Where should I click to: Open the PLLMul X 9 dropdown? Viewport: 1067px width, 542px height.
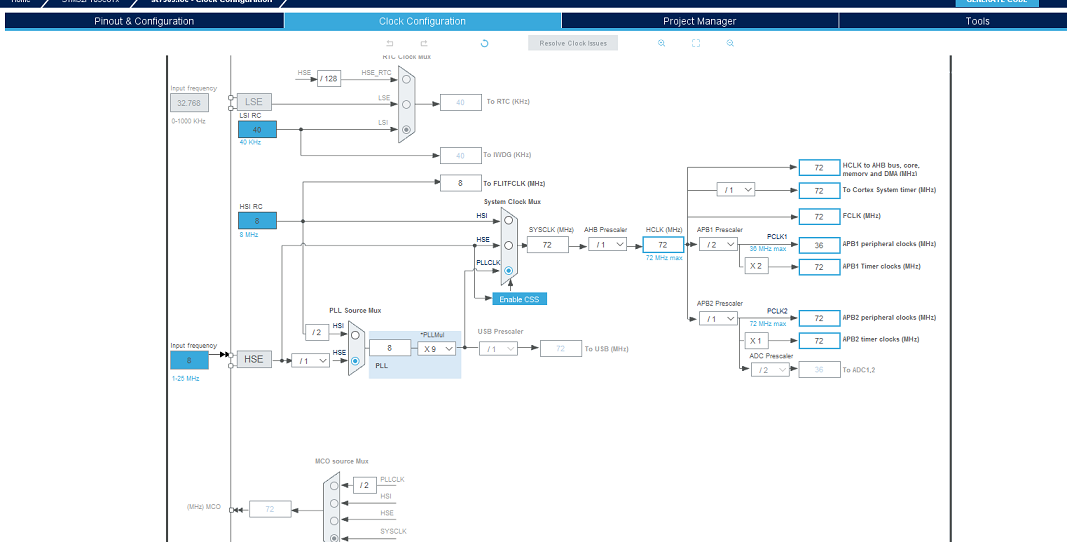pyautogui.click(x=437, y=348)
